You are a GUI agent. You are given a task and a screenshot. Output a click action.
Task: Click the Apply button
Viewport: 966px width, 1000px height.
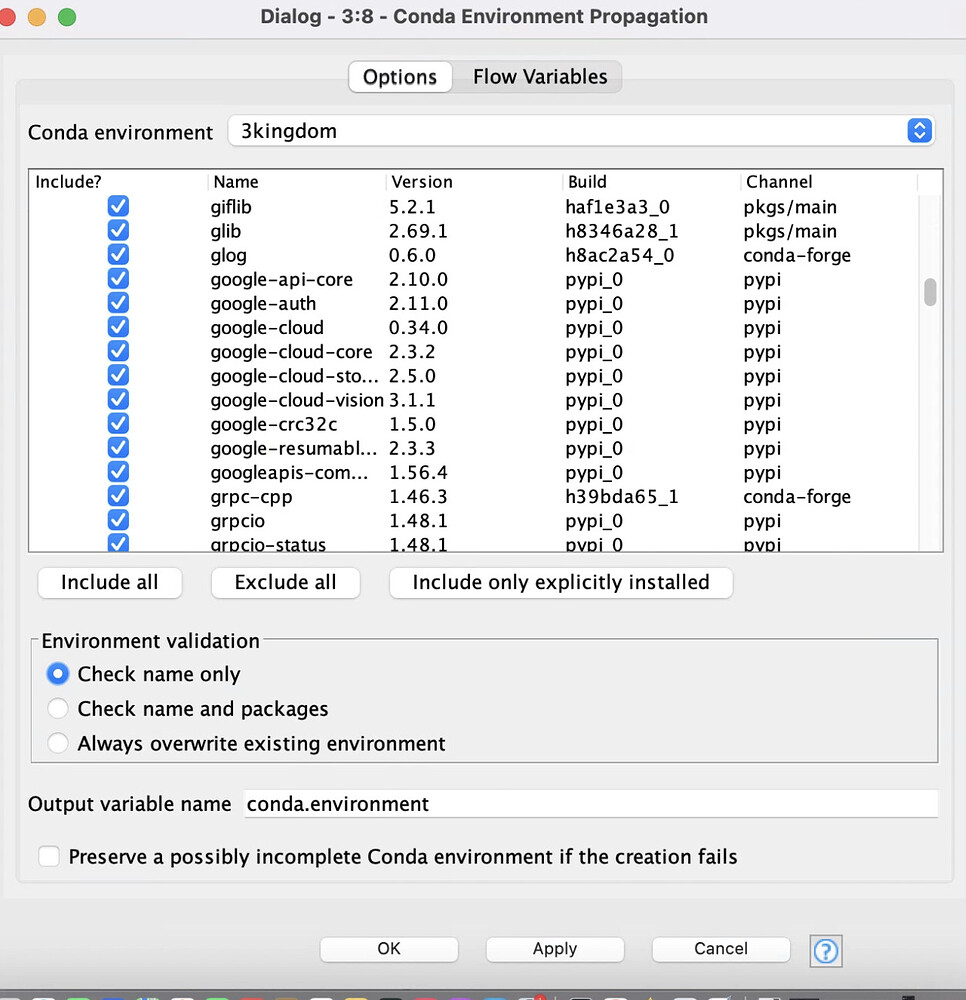click(x=554, y=949)
